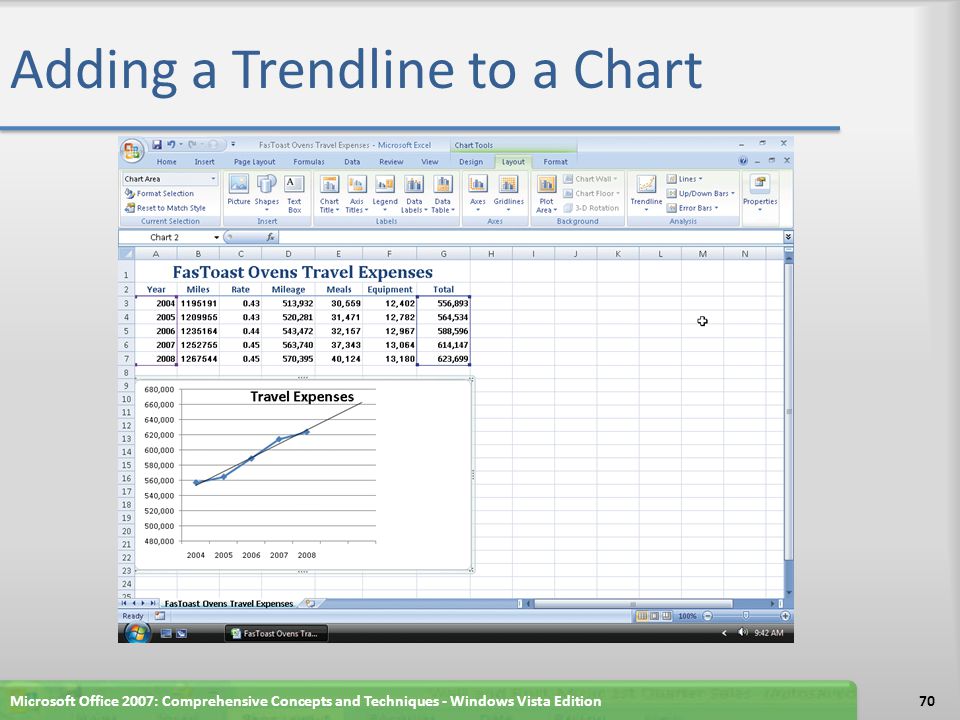This screenshot has width=960, height=720.
Task: Open Legend placement options
Action: pos(385,192)
